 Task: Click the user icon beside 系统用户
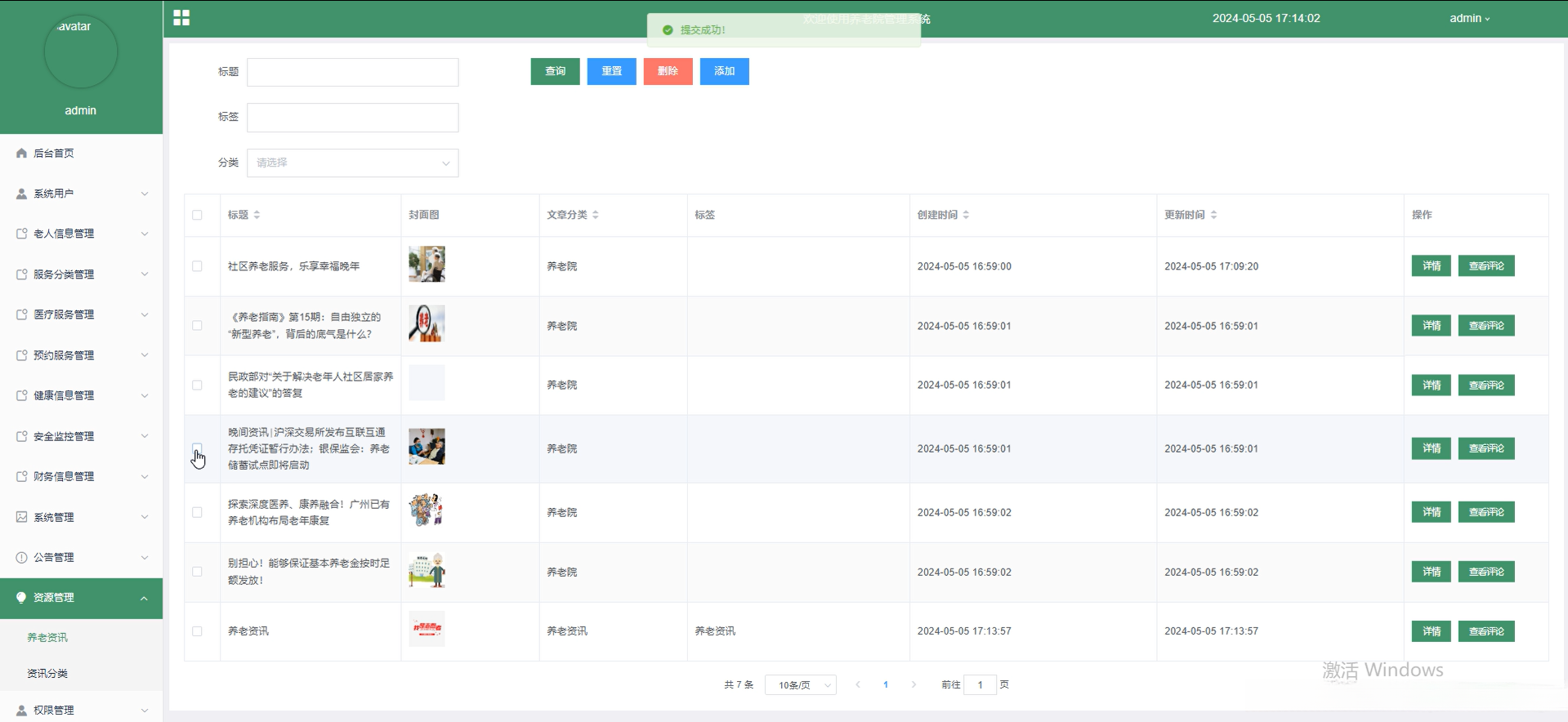(x=22, y=194)
